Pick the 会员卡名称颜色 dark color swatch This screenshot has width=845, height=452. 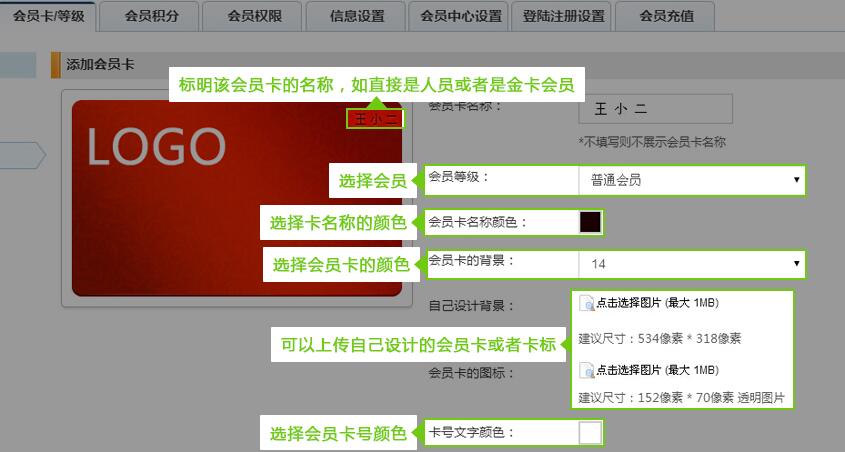pyautogui.click(x=590, y=222)
